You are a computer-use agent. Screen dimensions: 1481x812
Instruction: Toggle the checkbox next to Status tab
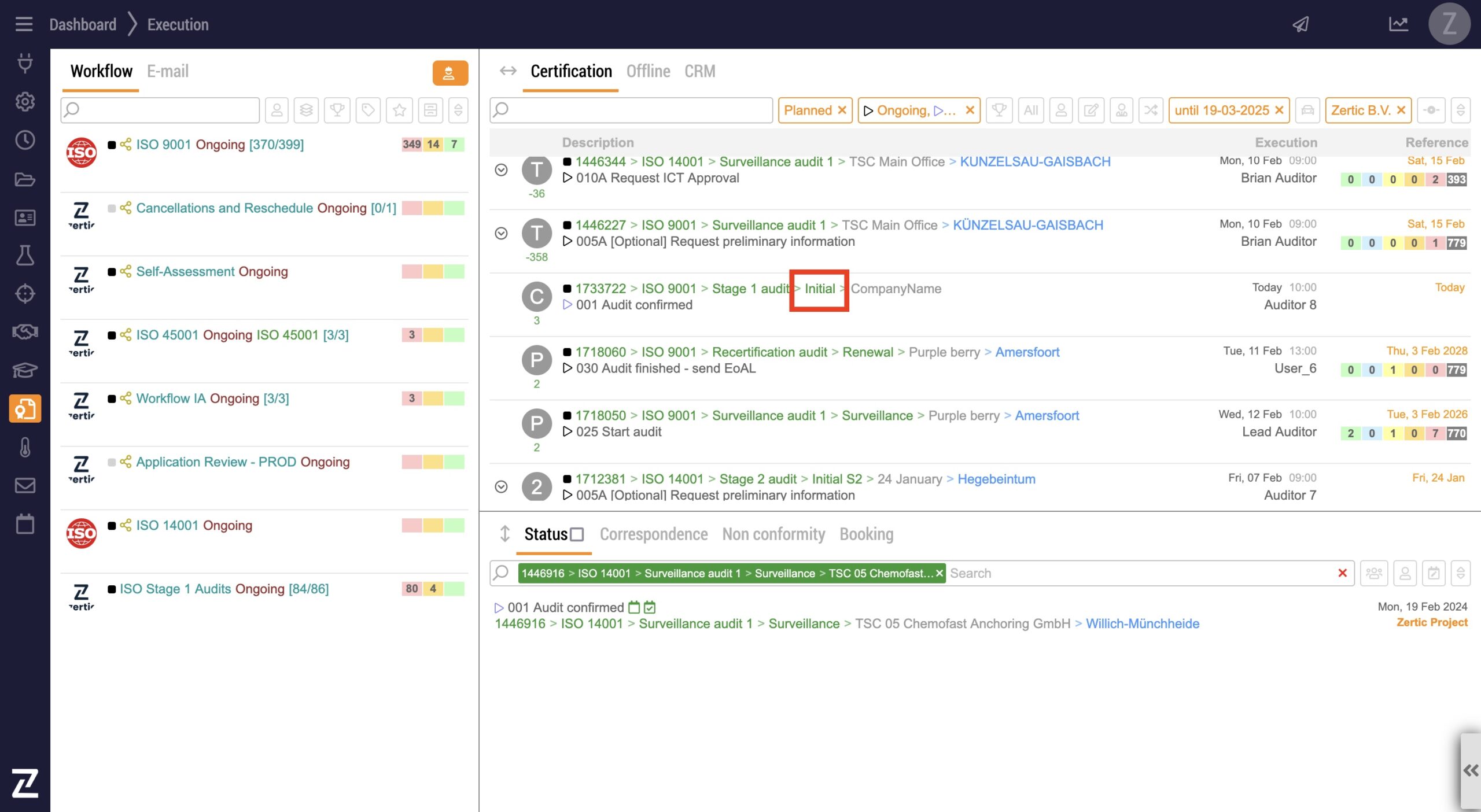(x=577, y=534)
